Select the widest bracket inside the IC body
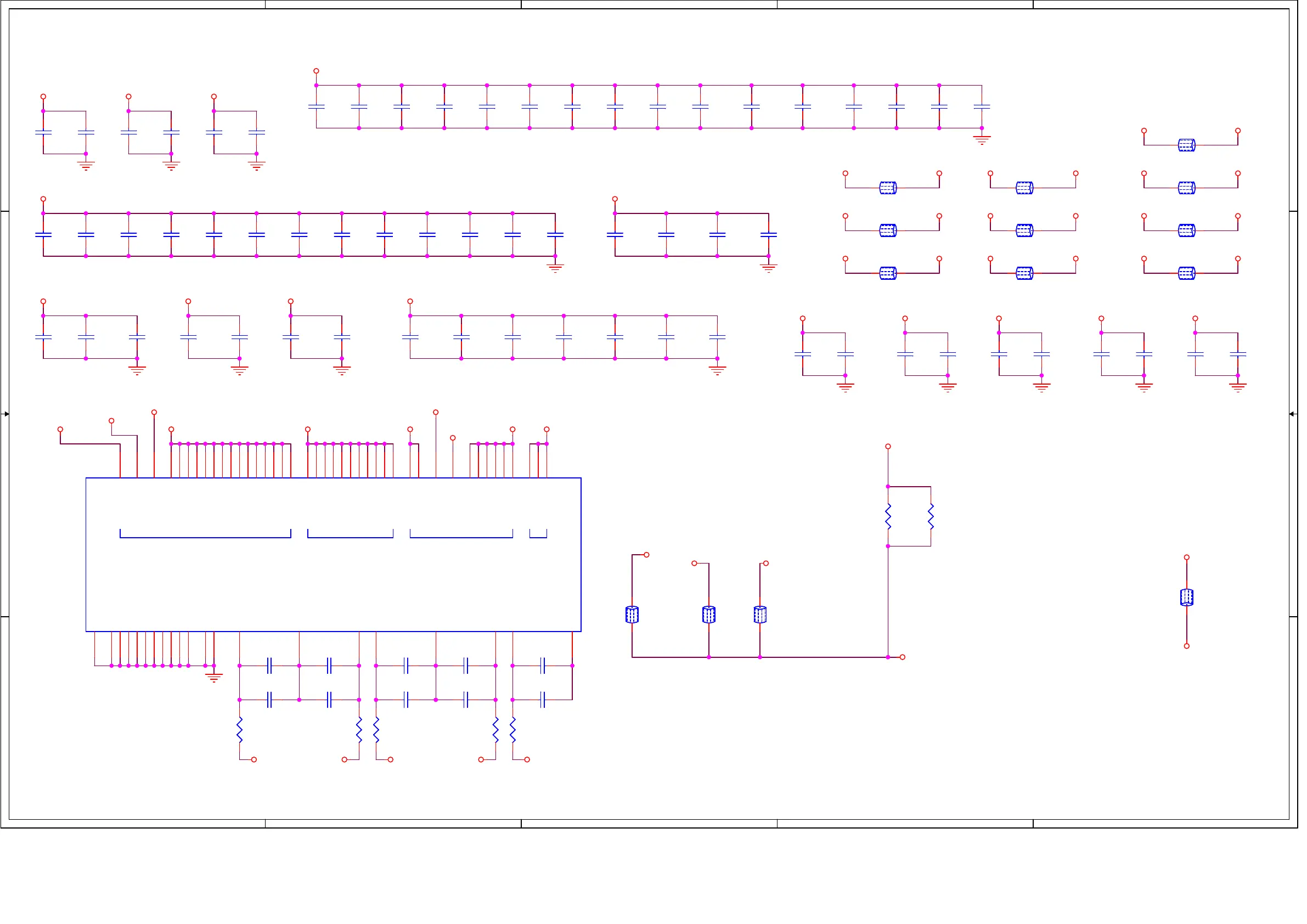 [205, 533]
